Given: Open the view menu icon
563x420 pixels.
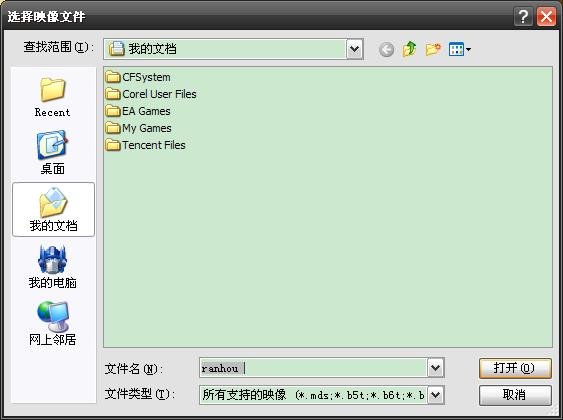Looking at the screenshot, I should point(460,49).
